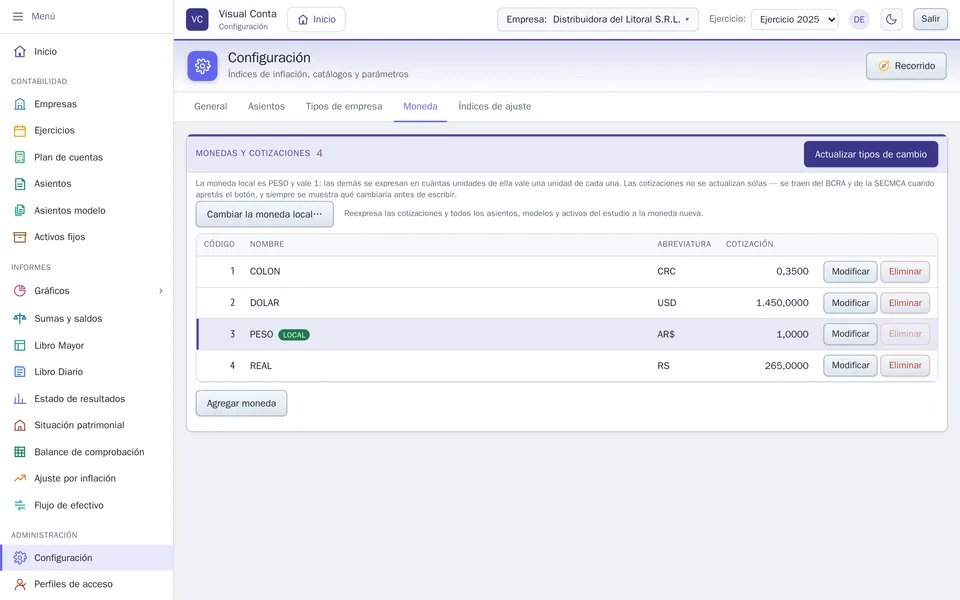Open the Ejercicio 2025 dropdown
This screenshot has width=960, height=600.
pyautogui.click(x=795, y=20)
